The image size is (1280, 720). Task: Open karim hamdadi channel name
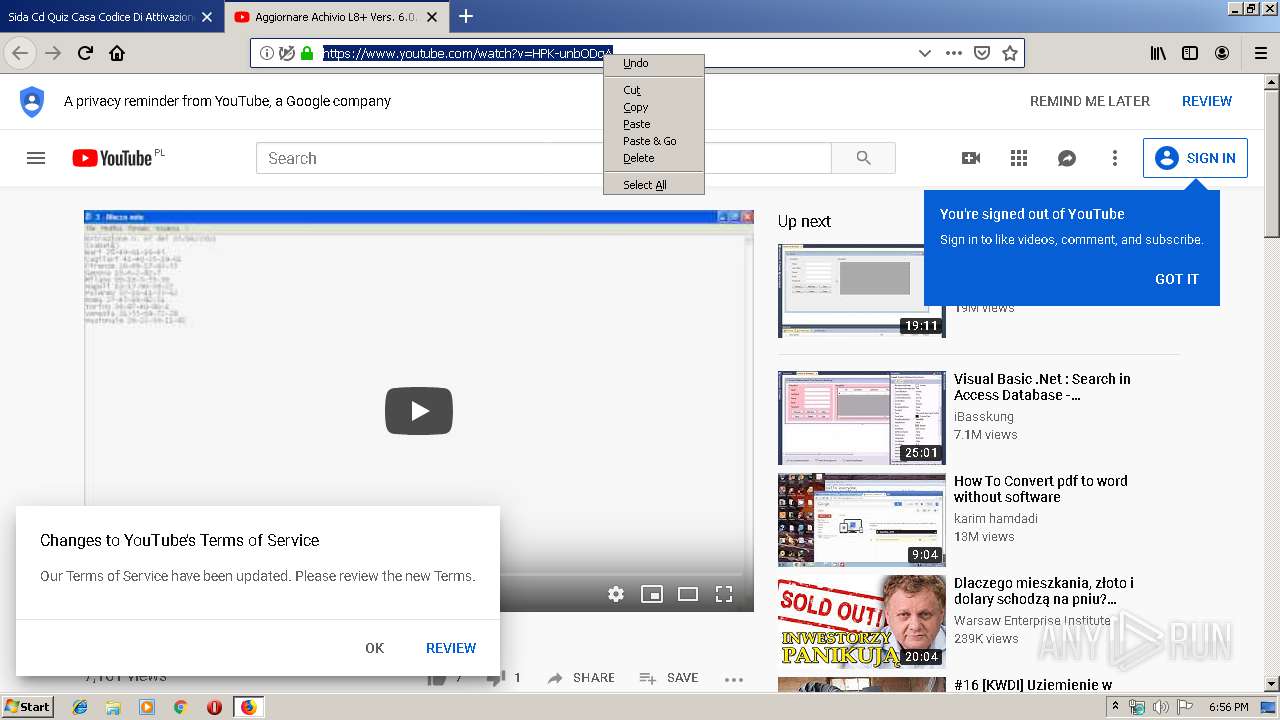click(x=996, y=519)
